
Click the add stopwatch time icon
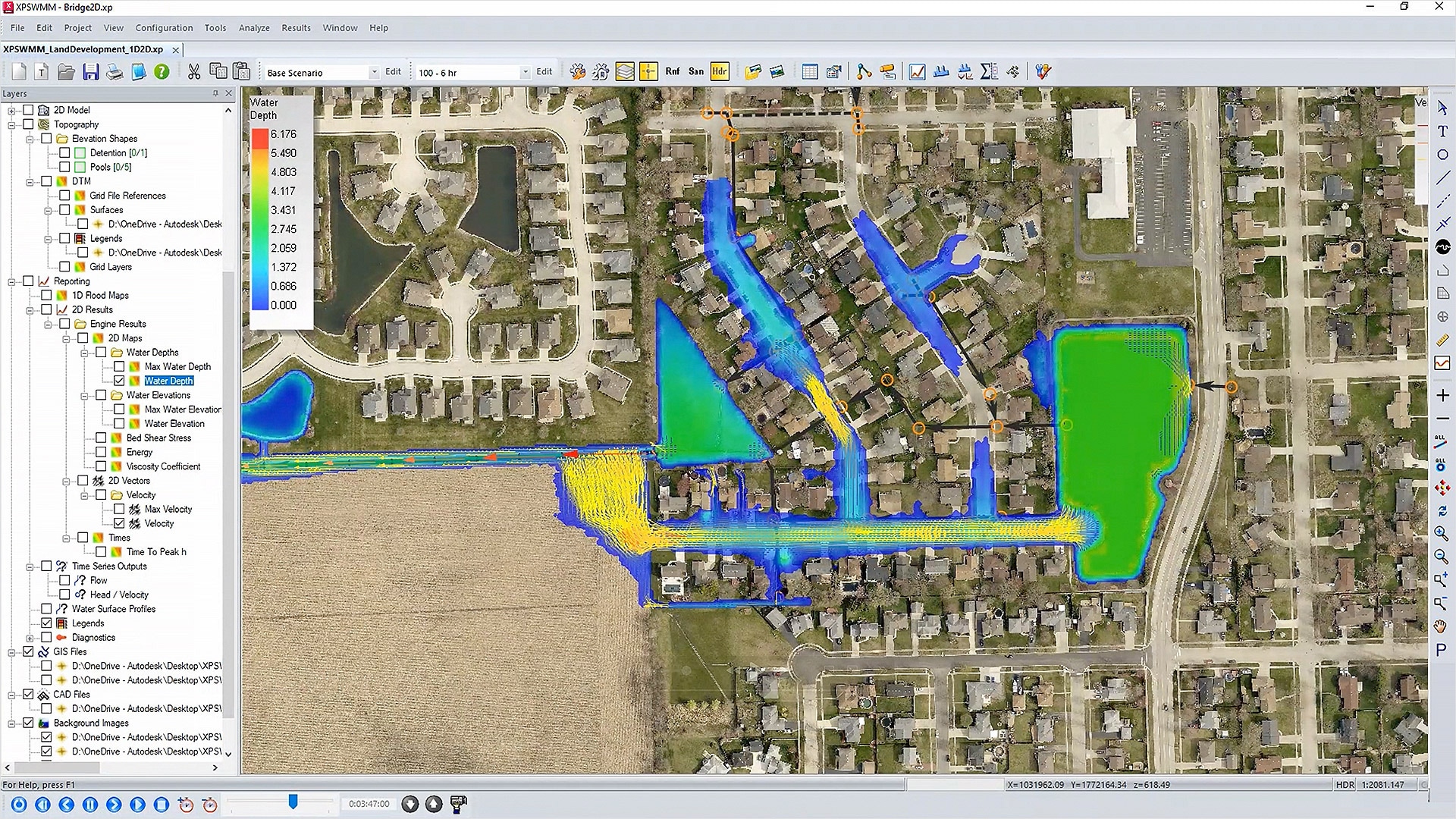coord(186,805)
